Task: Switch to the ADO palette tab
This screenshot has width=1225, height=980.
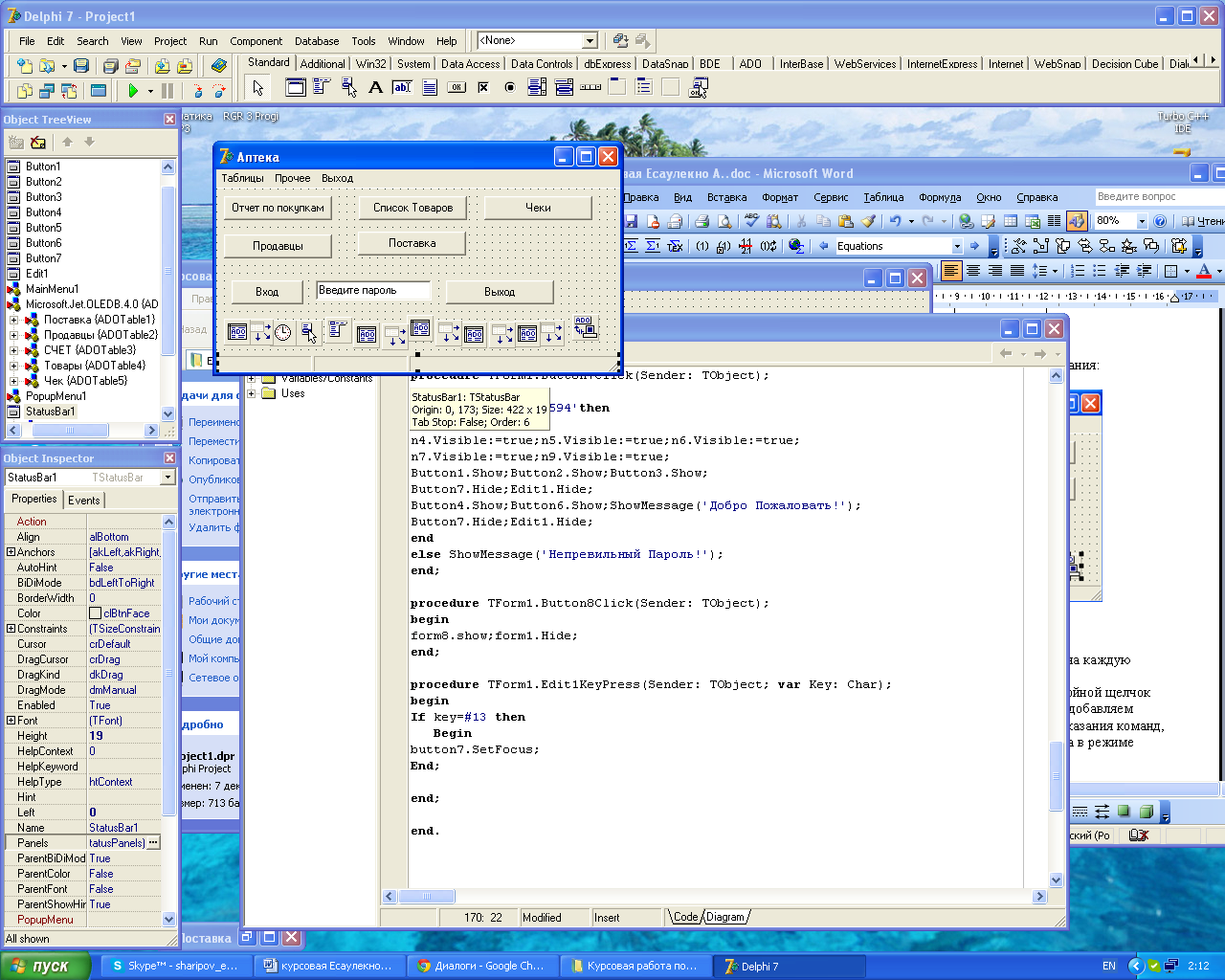Action: pyautogui.click(x=750, y=64)
